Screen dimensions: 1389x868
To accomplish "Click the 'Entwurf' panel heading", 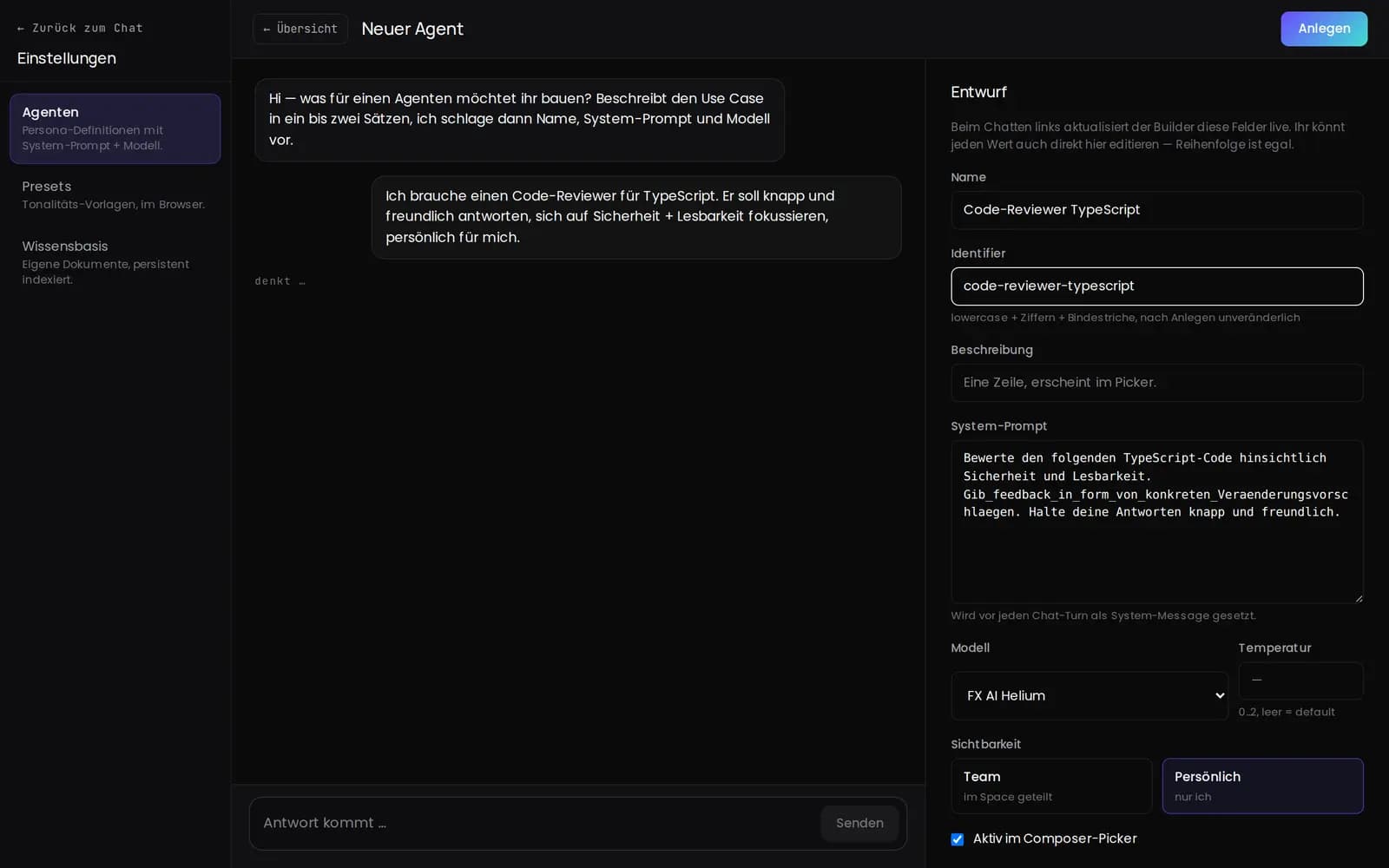I will pos(978,92).
